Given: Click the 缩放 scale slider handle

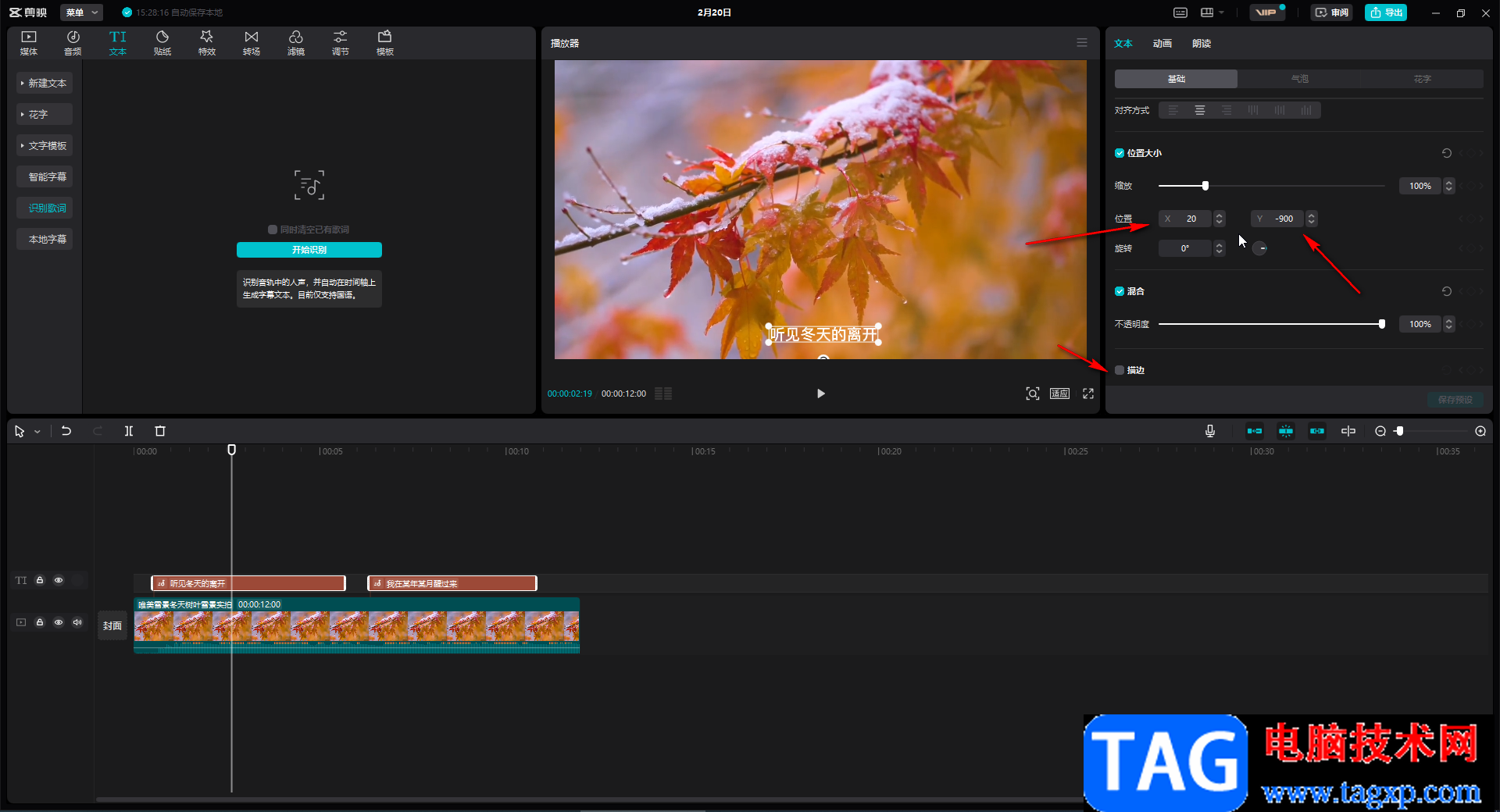Looking at the screenshot, I should pyautogui.click(x=1205, y=186).
